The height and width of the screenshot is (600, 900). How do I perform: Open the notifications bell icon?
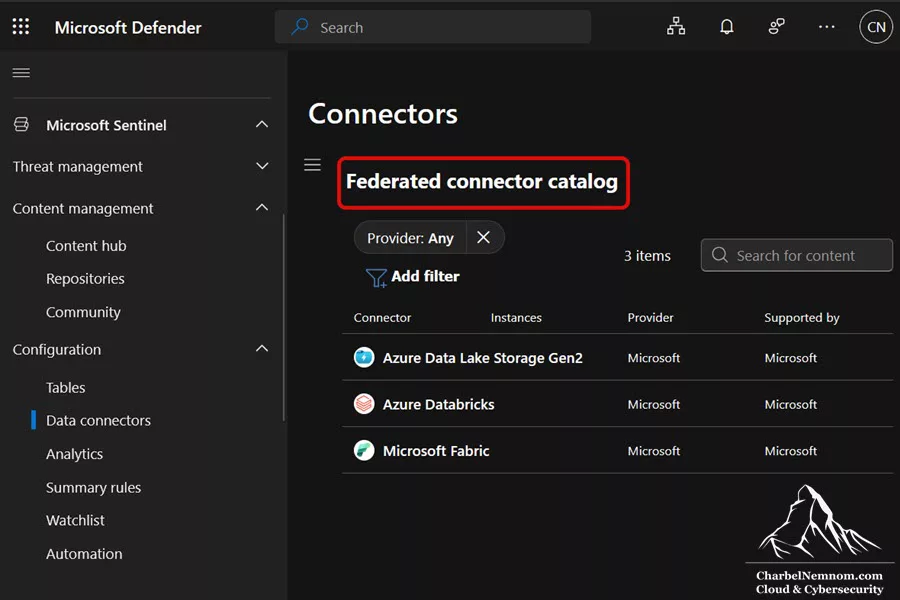click(726, 26)
